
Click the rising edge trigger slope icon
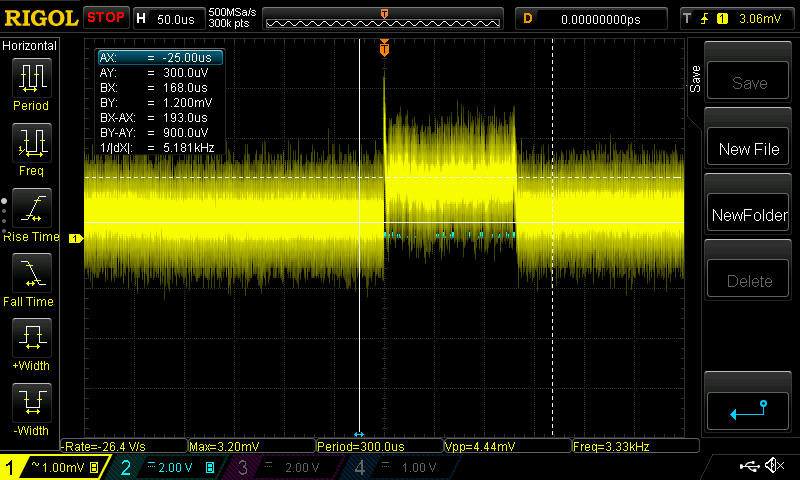point(705,19)
